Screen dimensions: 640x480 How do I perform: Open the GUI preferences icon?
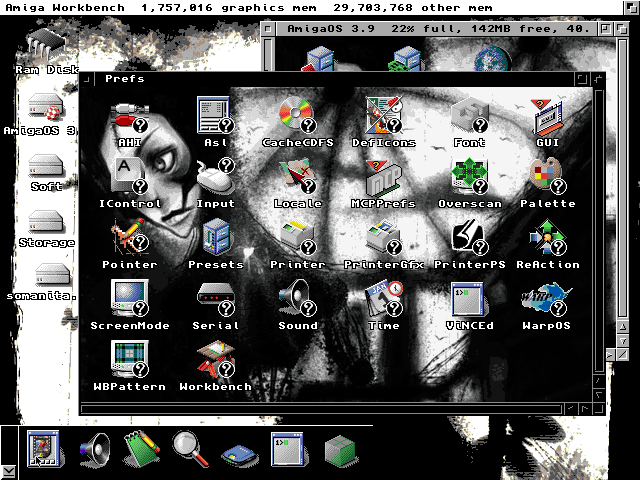548,118
